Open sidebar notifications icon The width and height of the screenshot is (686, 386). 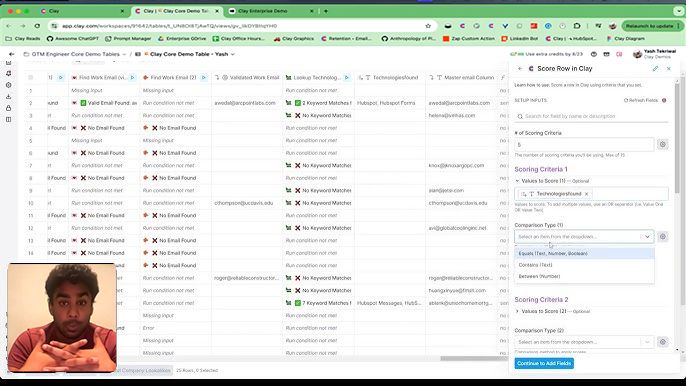(8, 74)
